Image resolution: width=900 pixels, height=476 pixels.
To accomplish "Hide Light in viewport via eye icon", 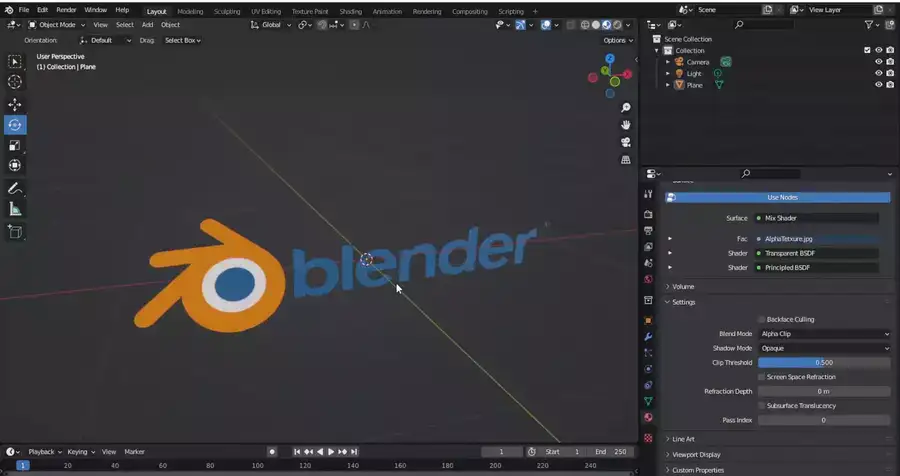I will pos(878,73).
